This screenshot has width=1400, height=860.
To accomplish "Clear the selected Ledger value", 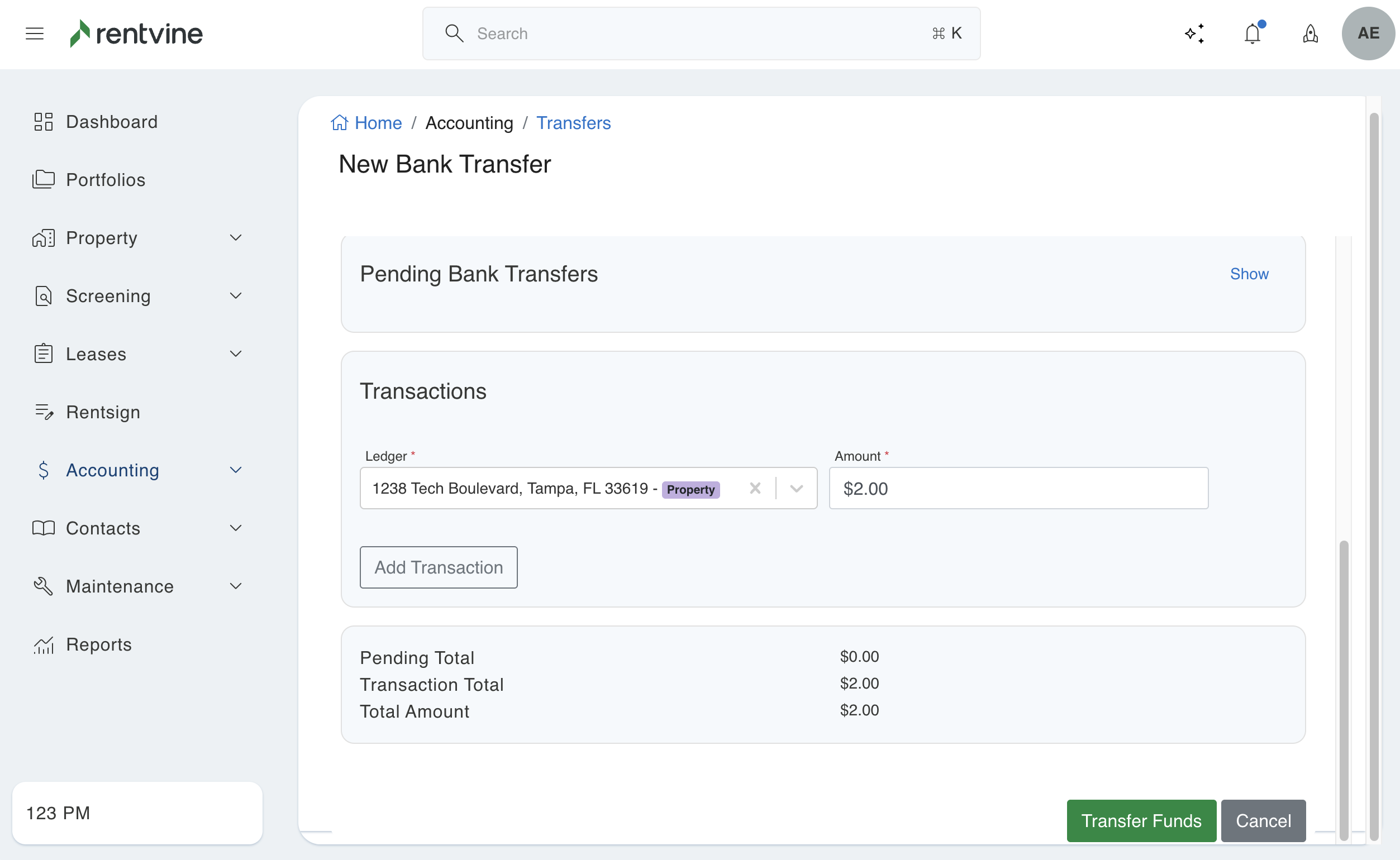I will [x=755, y=489].
